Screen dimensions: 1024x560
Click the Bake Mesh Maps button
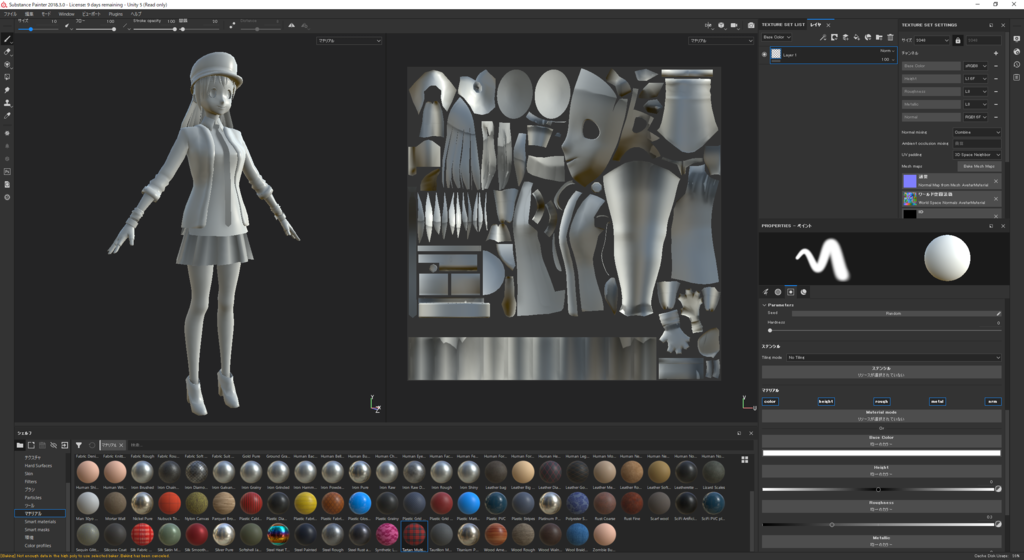978,166
